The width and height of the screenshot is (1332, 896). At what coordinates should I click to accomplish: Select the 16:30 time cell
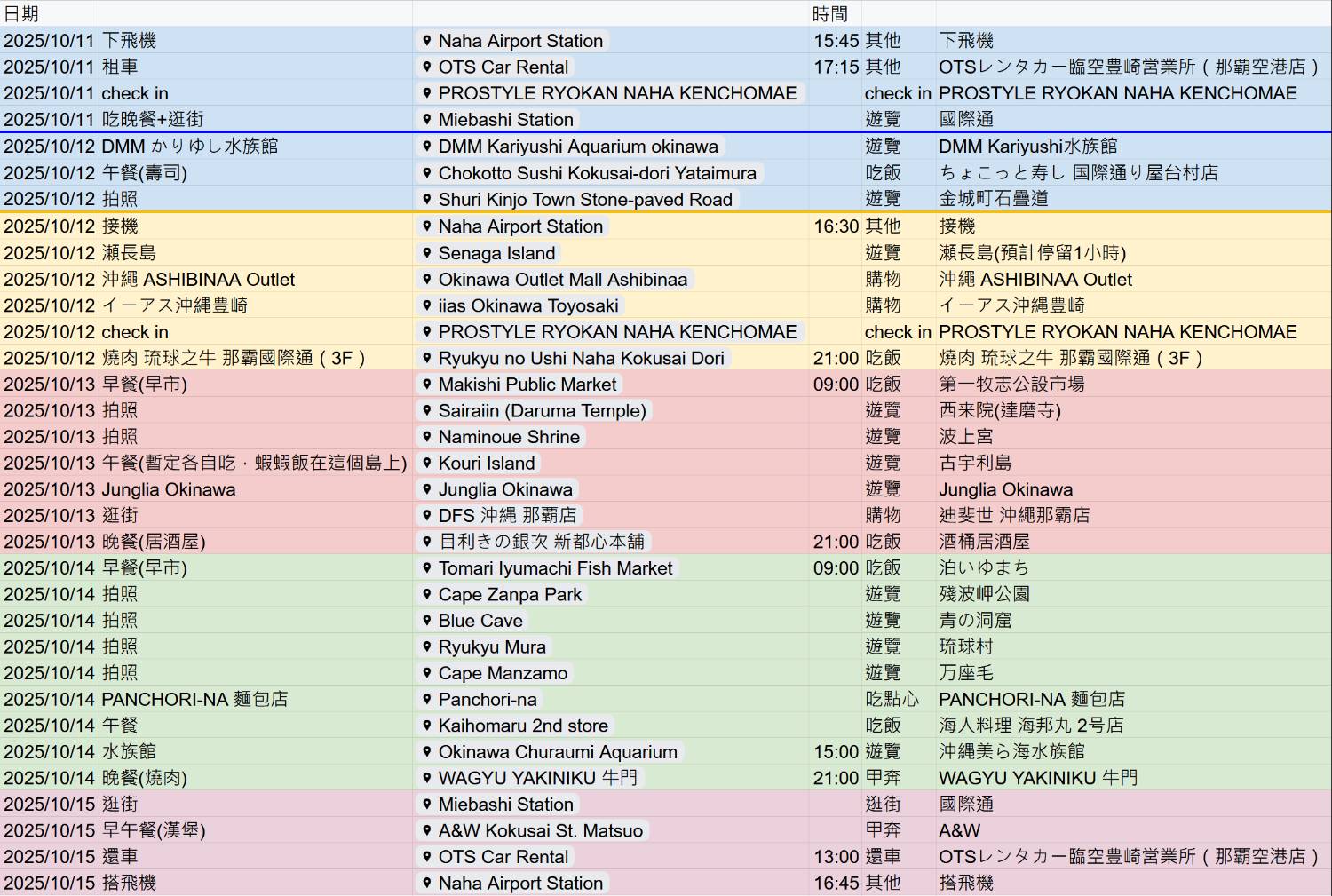click(836, 226)
